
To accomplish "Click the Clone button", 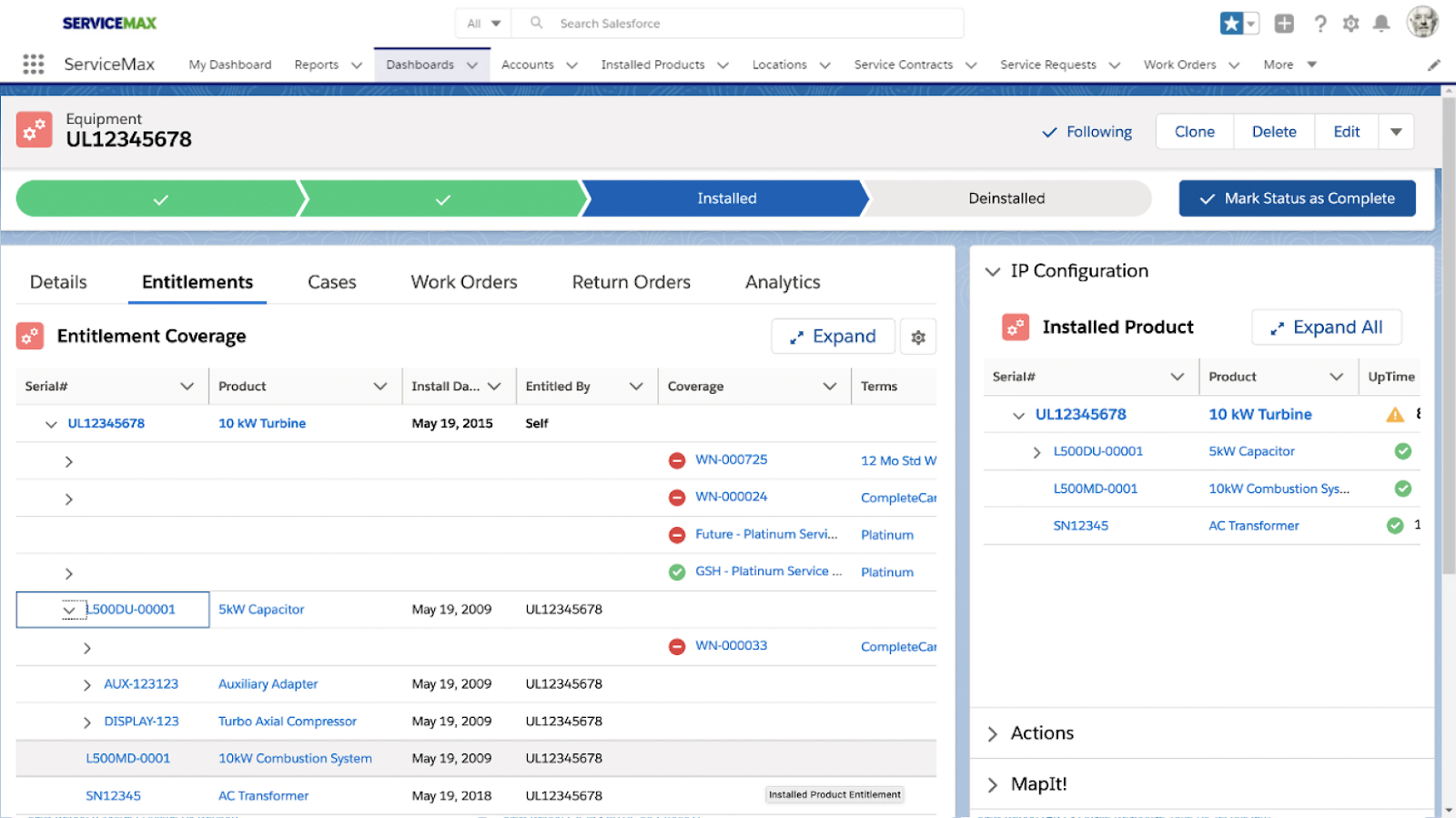I will [1195, 132].
